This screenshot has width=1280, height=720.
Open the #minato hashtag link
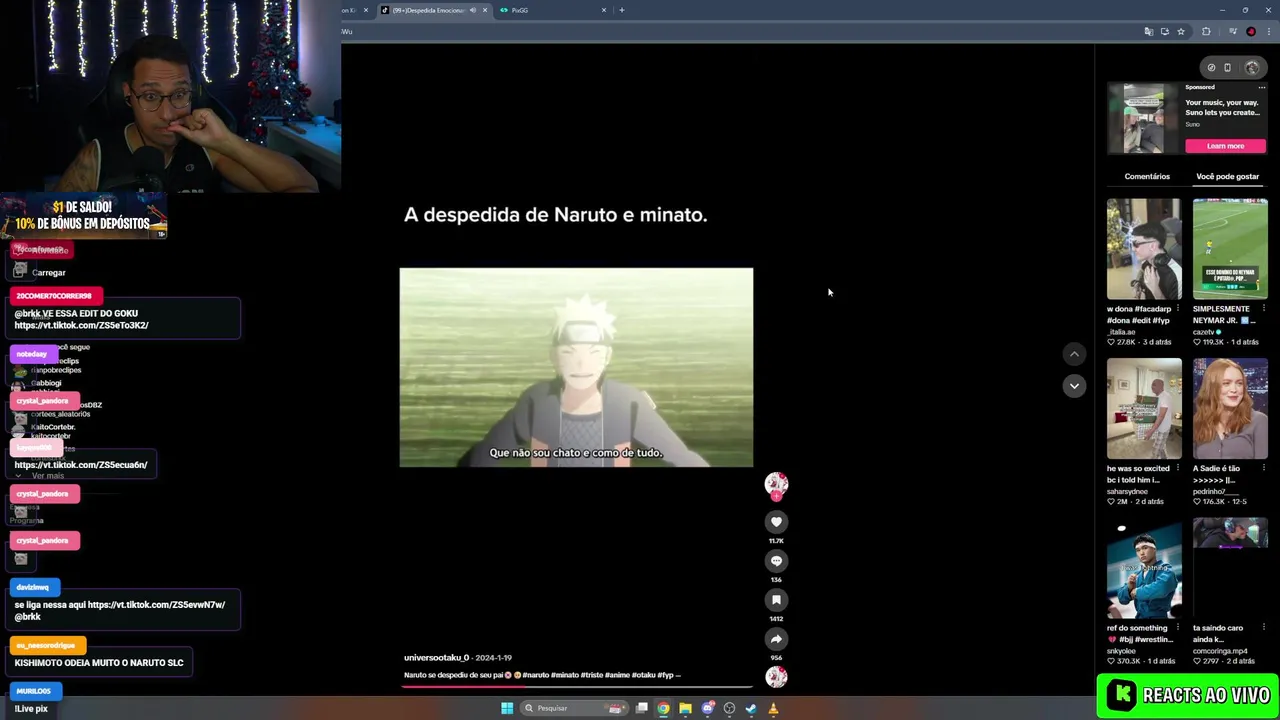(x=564, y=675)
